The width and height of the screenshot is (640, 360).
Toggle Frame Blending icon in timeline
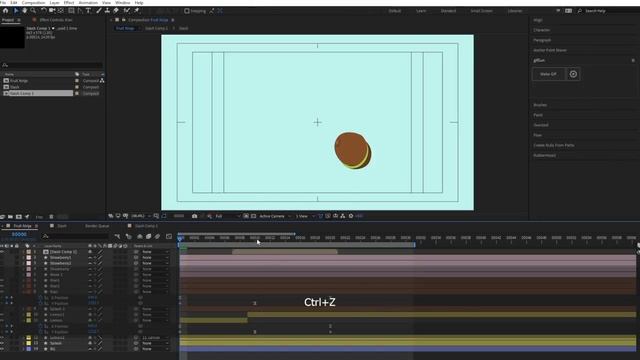coord(148,236)
